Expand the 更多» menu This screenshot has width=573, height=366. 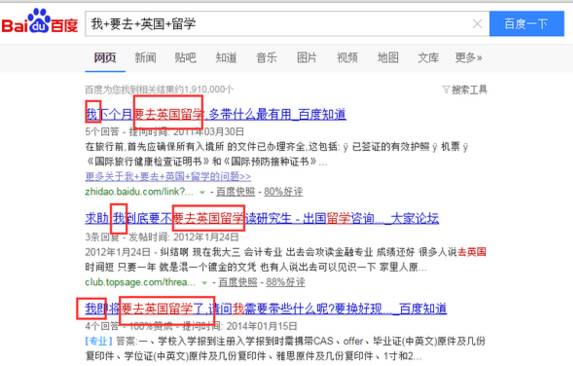468,57
